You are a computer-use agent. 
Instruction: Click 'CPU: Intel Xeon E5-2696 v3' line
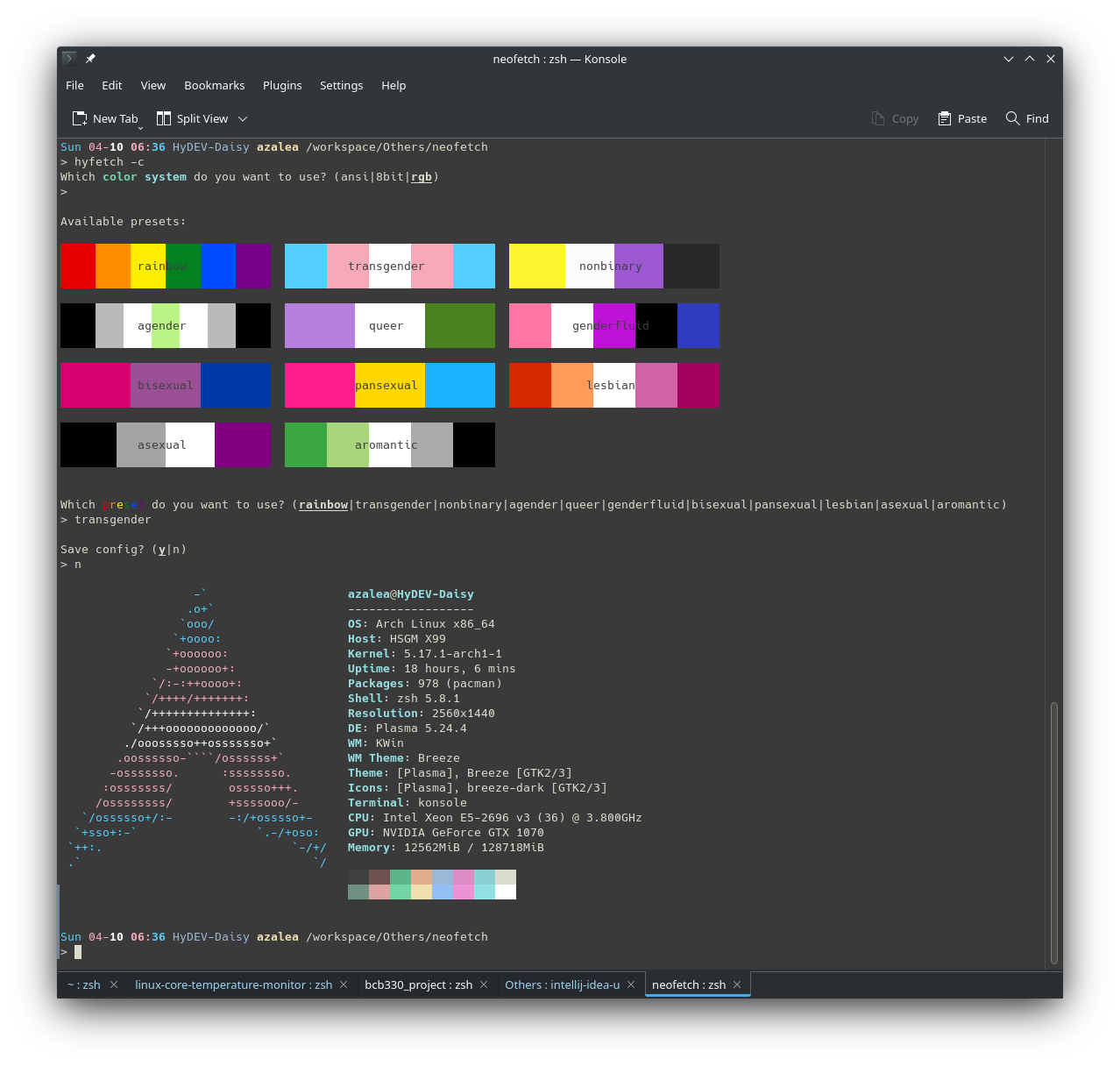click(495, 818)
